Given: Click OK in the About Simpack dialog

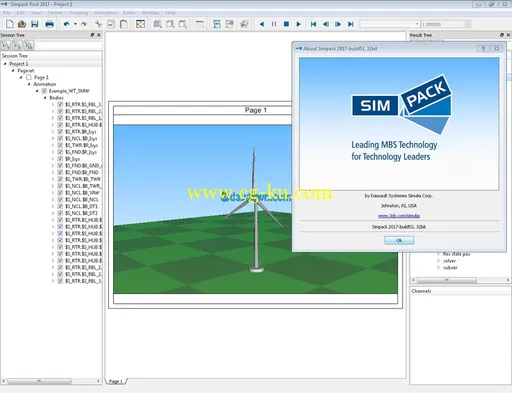Looking at the screenshot, I should click(399, 240).
